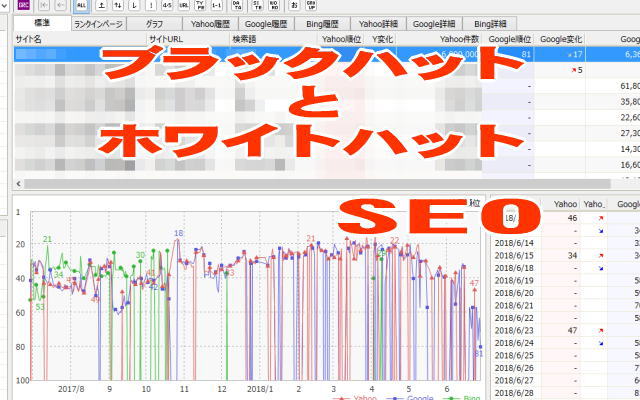The image size is (640, 400).
Task: Select the 2018/6/15 history row
Action: coord(565,256)
